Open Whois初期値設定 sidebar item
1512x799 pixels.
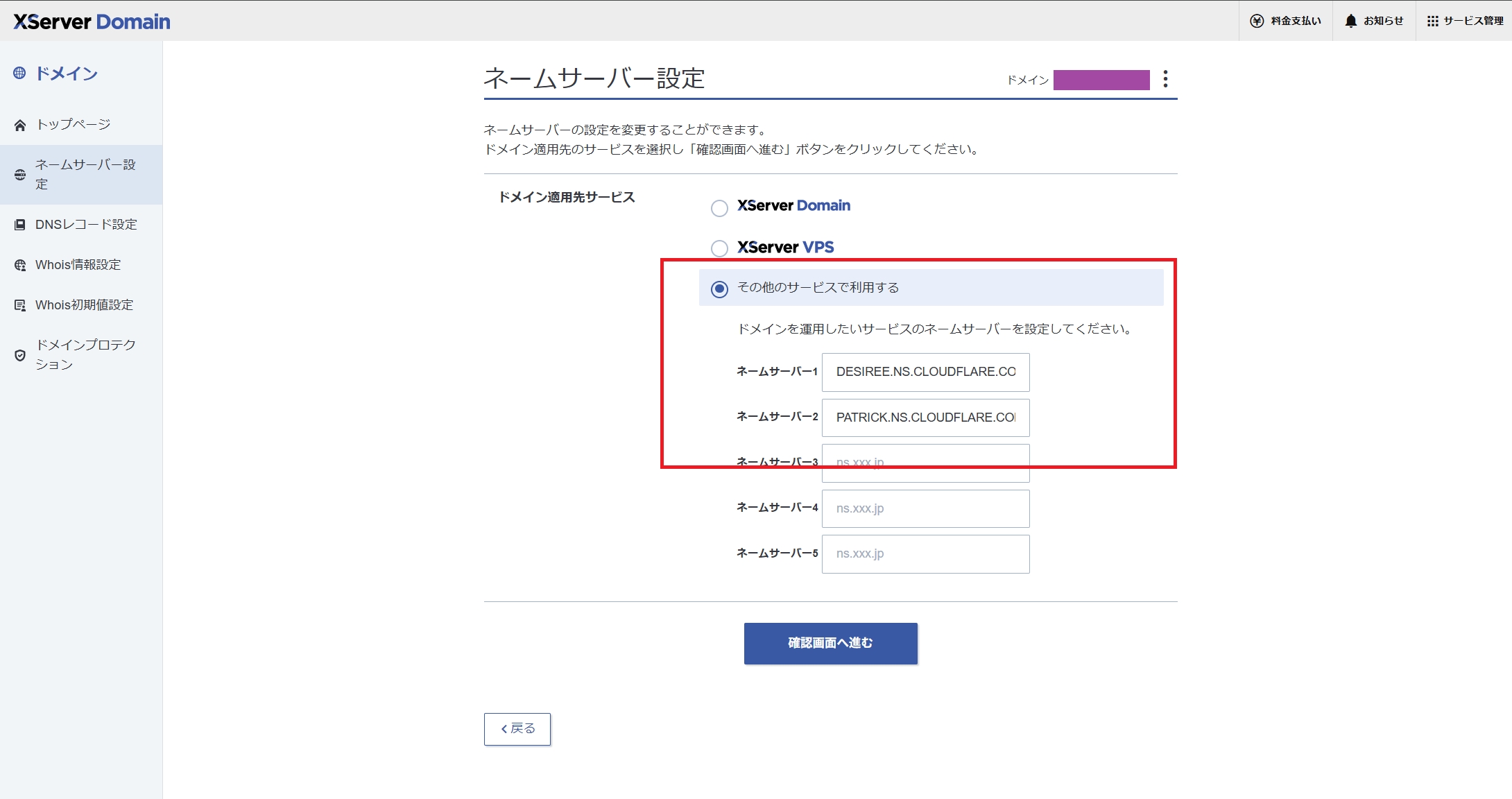coord(81,305)
